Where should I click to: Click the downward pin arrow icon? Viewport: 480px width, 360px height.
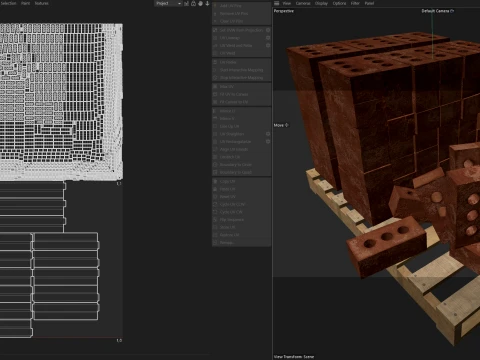pyautogui.click(x=207, y=3)
